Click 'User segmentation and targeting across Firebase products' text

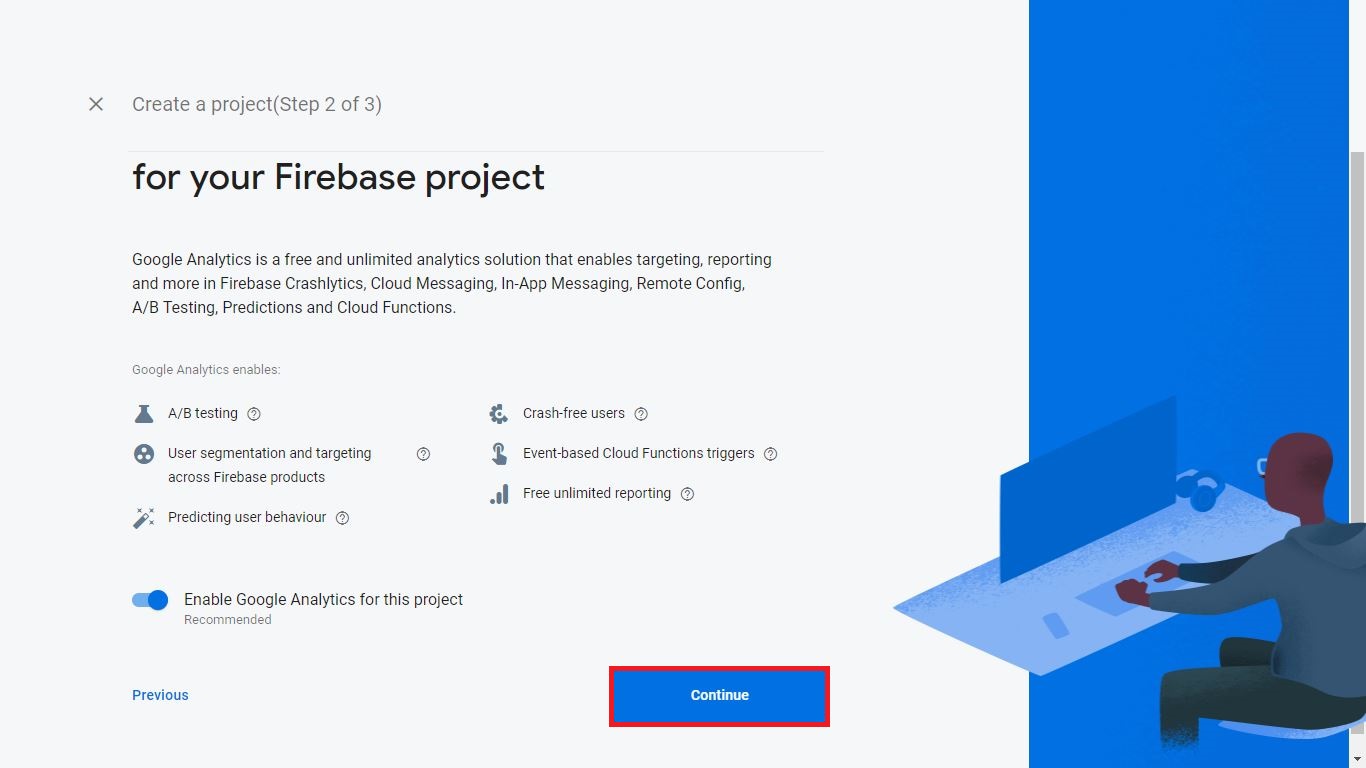[x=270, y=465]
